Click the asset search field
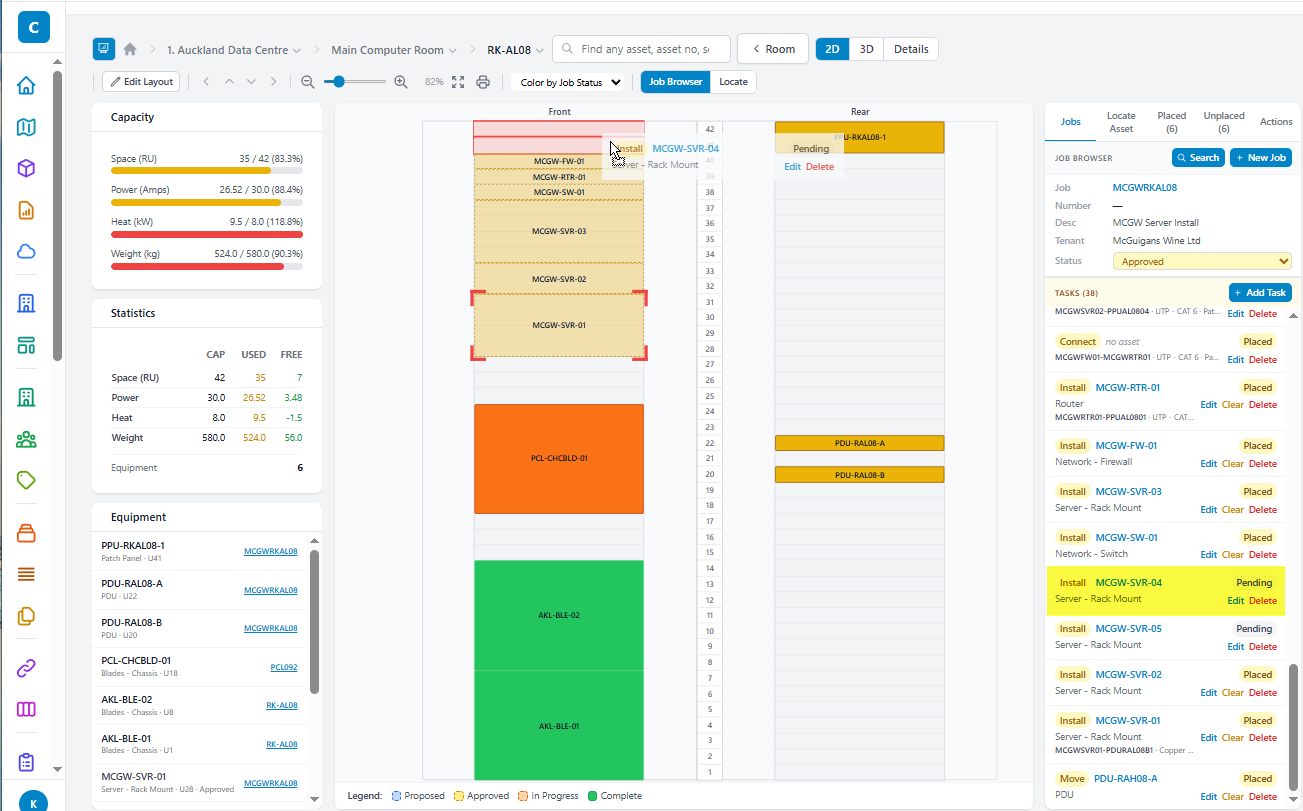 [641, 49]
